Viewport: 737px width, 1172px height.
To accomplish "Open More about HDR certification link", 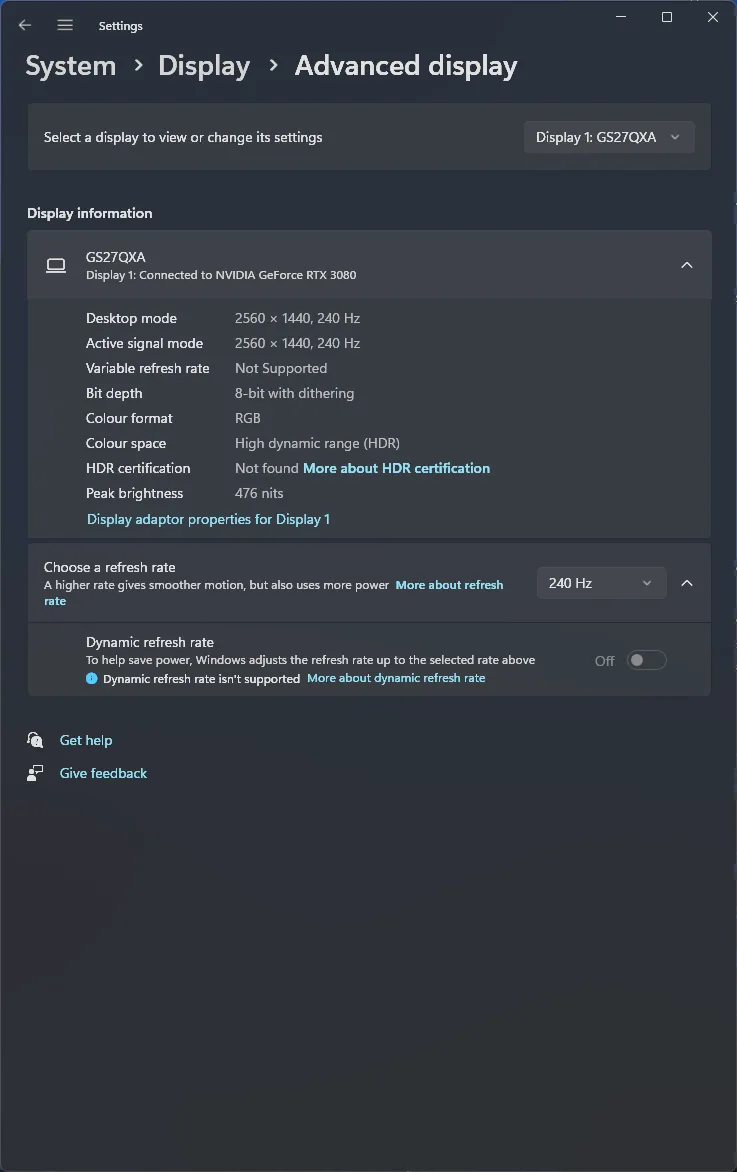I will [x=396, y=469].
